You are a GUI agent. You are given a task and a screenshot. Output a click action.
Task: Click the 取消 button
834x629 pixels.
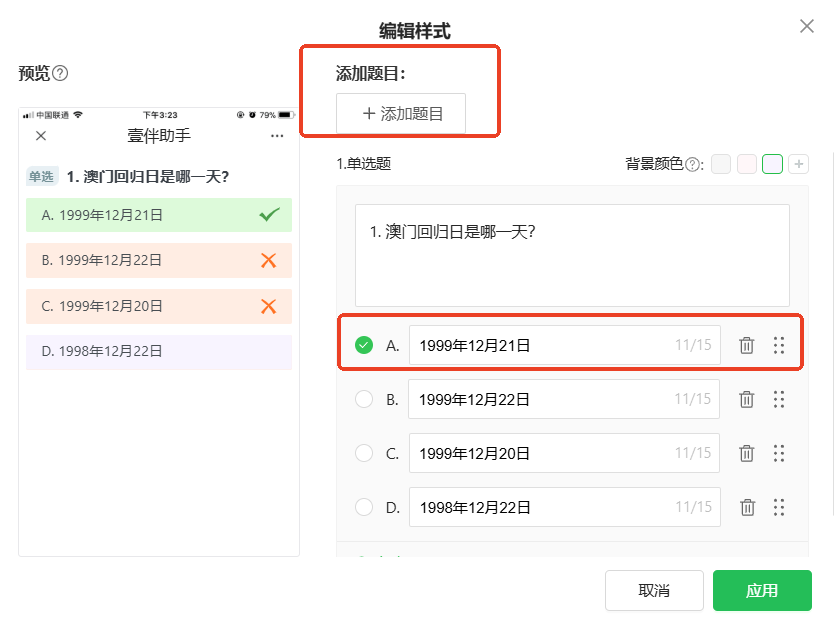click(654, 590)
